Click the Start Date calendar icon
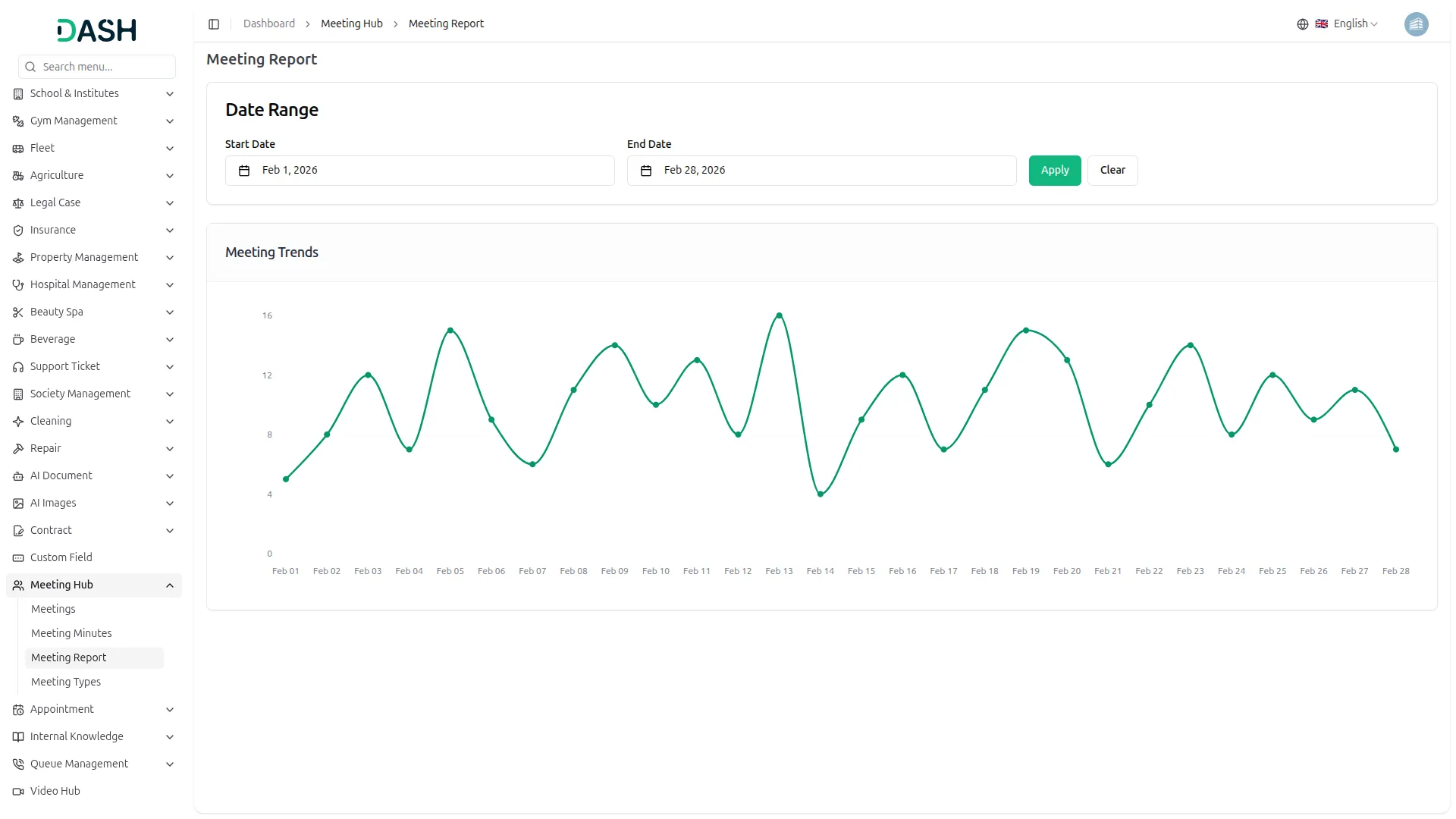Viewport: 1456px width, 819px height. pos(244,171)
